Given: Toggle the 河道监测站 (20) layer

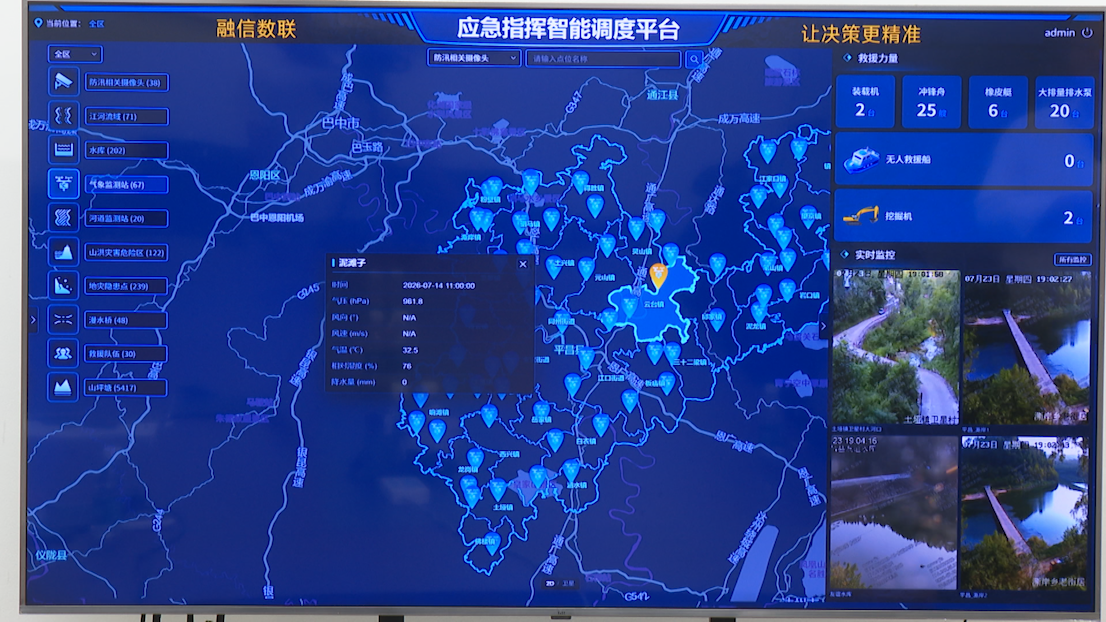Looking at the screenshot, I should coord(126,219).
